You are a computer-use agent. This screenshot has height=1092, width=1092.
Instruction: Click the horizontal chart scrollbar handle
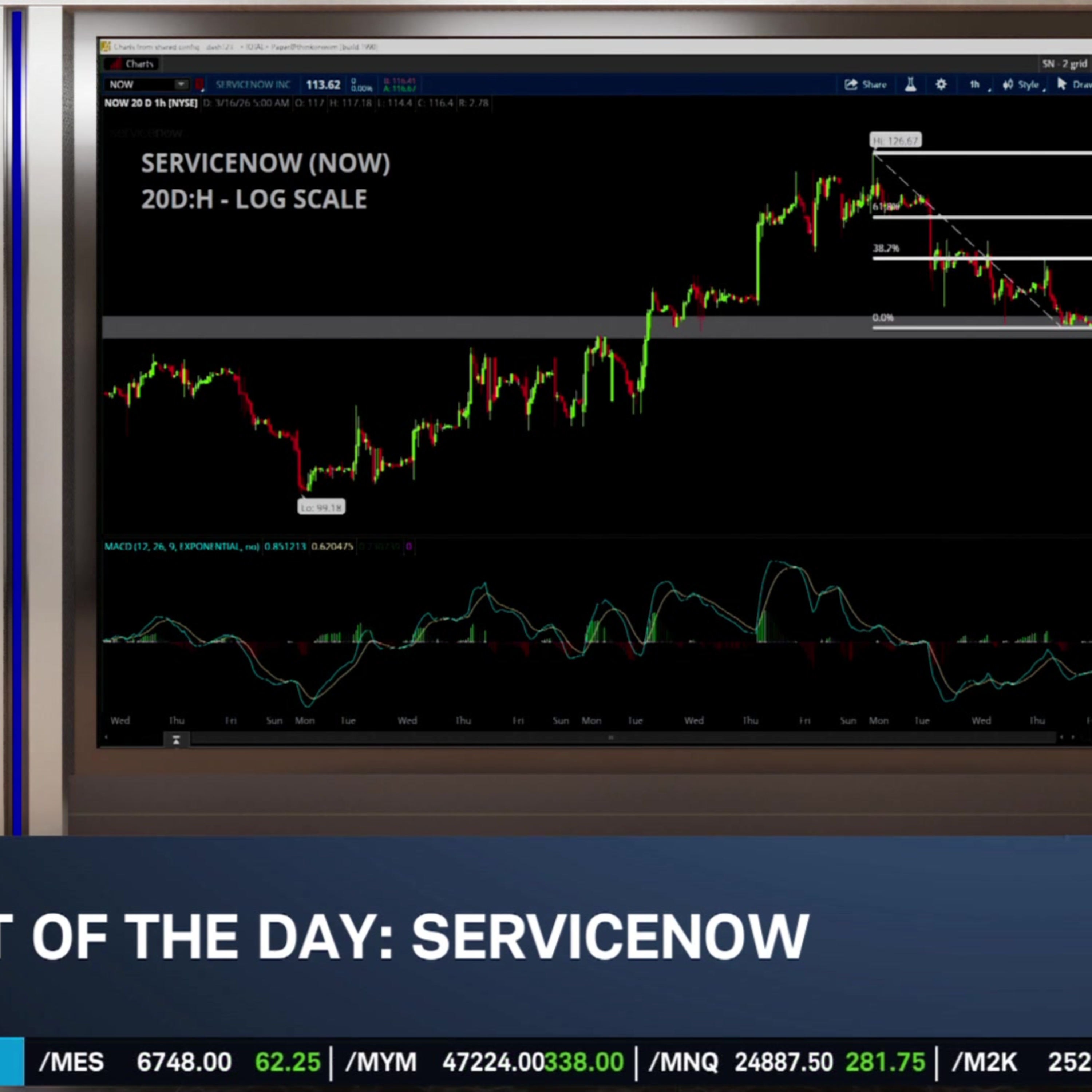tap(610, 737)
